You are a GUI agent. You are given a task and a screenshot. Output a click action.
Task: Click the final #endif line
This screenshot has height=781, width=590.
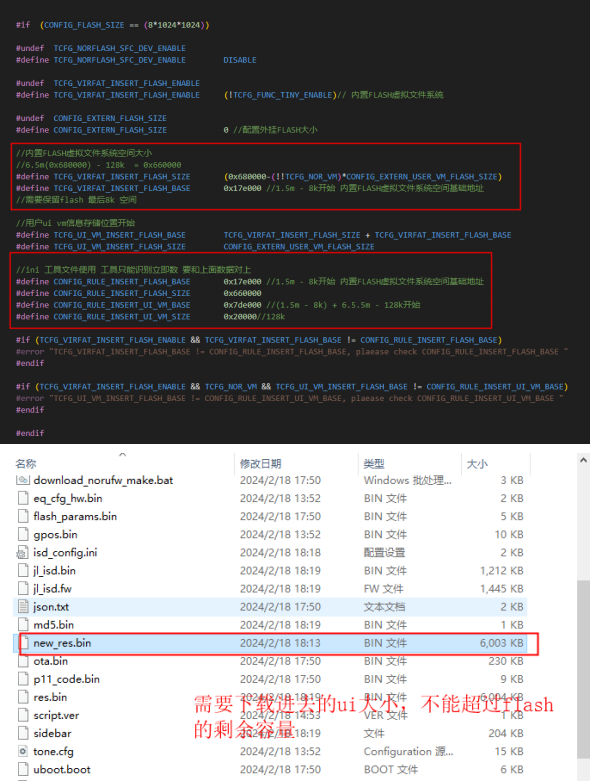pos(30,433)
